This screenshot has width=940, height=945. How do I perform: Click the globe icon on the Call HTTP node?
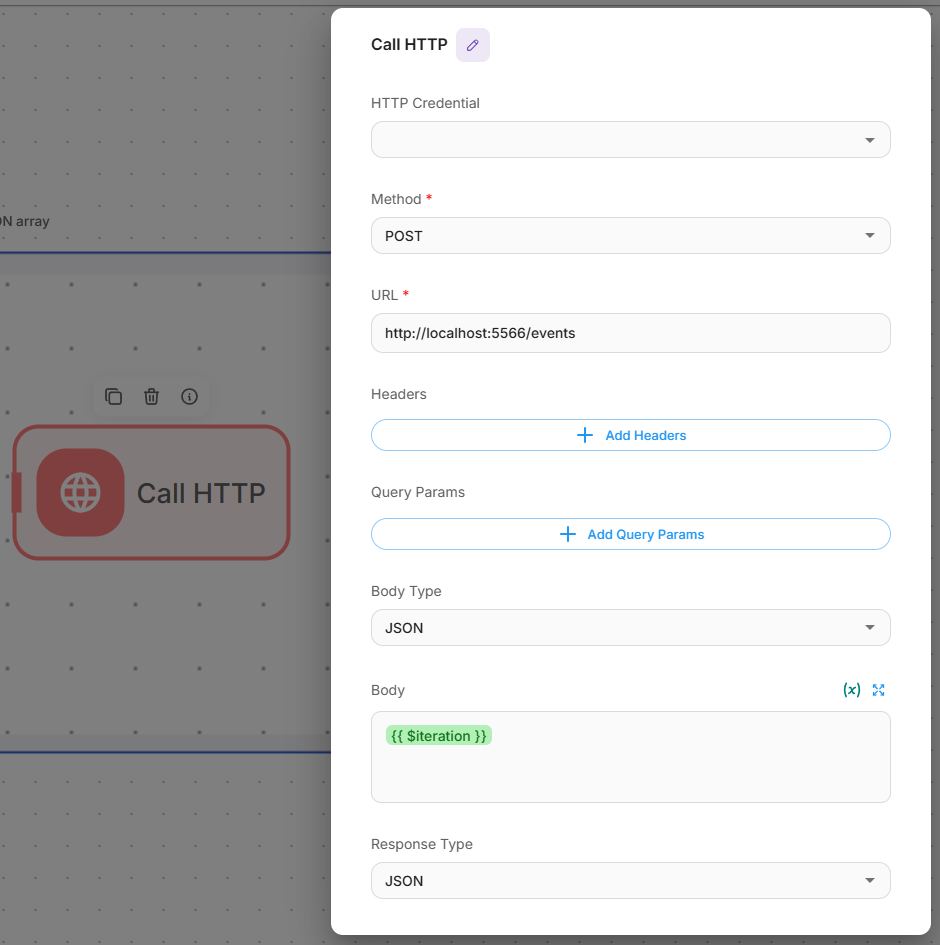pyautogui.click(x=80, y=492)
